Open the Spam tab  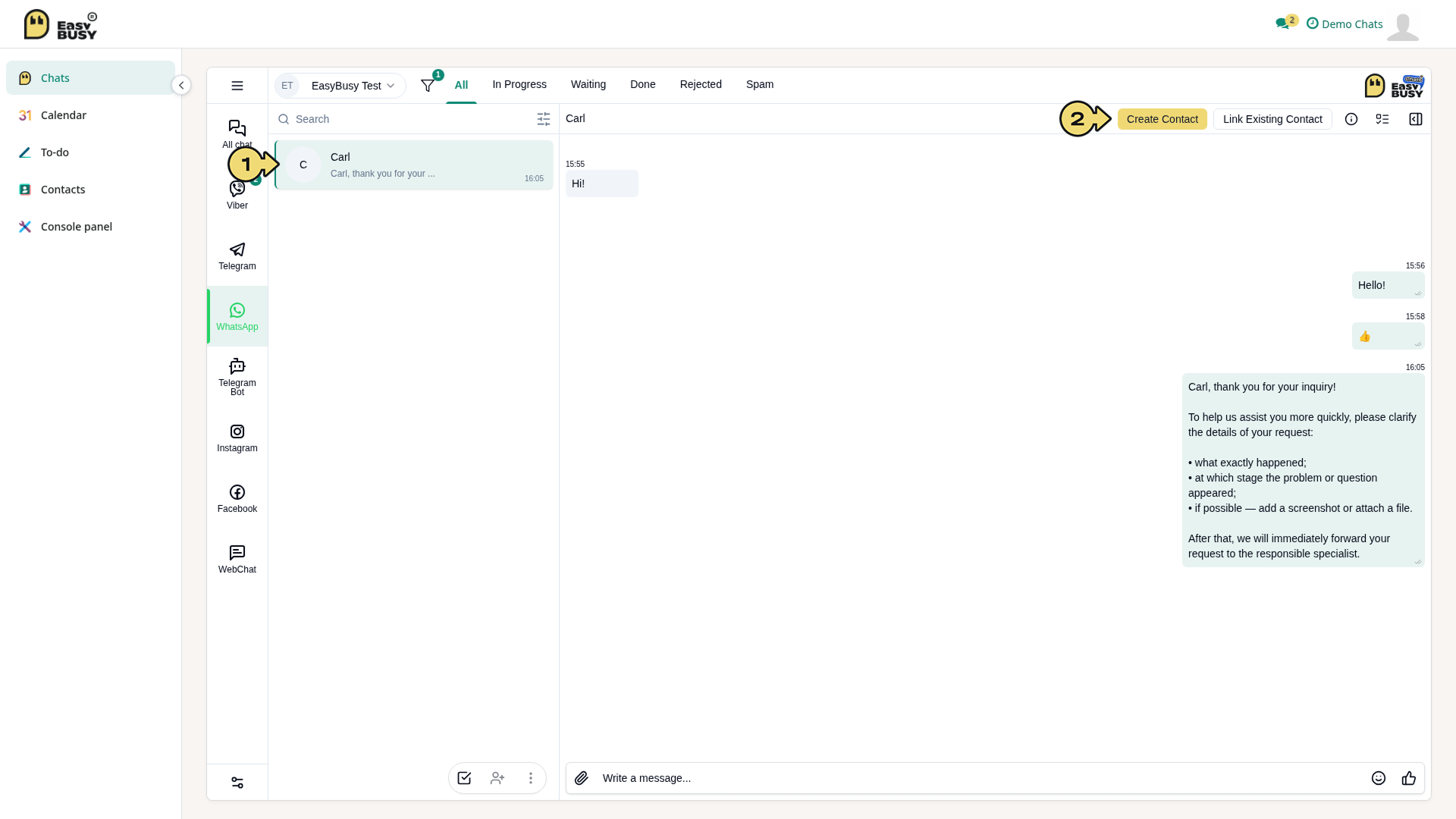click(760, 84)
